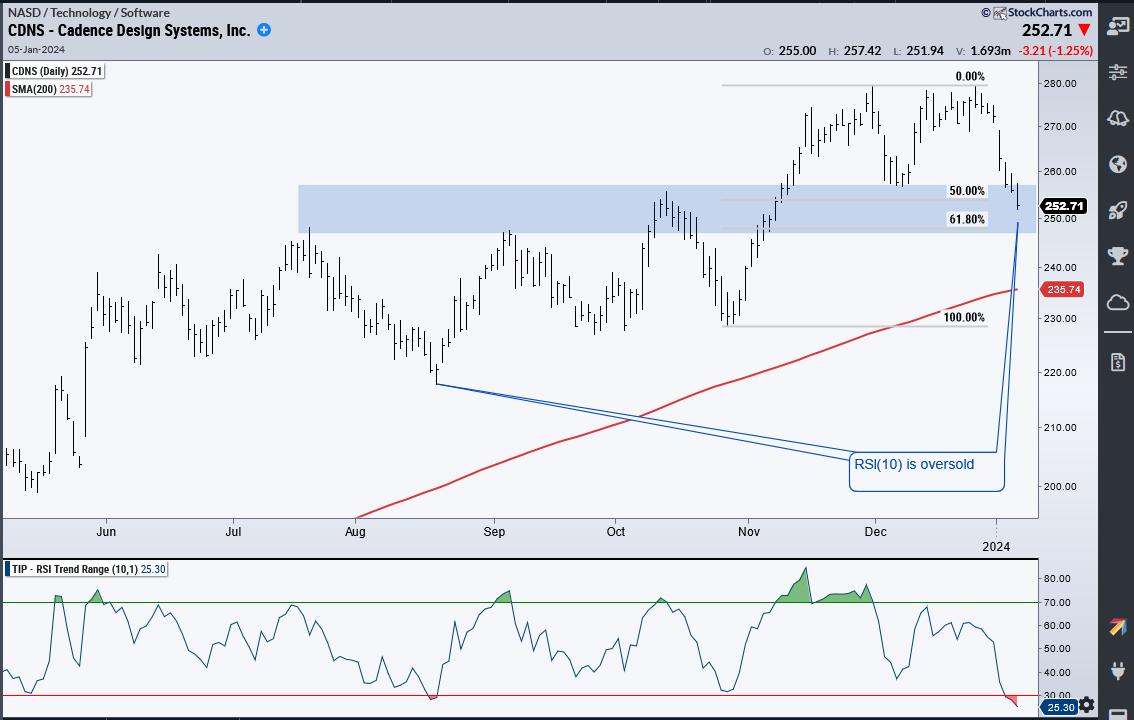Click the cloud icon in right sidebar
Screen dimensions: 1134x720
pyautogui.click(x=1117, y=302)
